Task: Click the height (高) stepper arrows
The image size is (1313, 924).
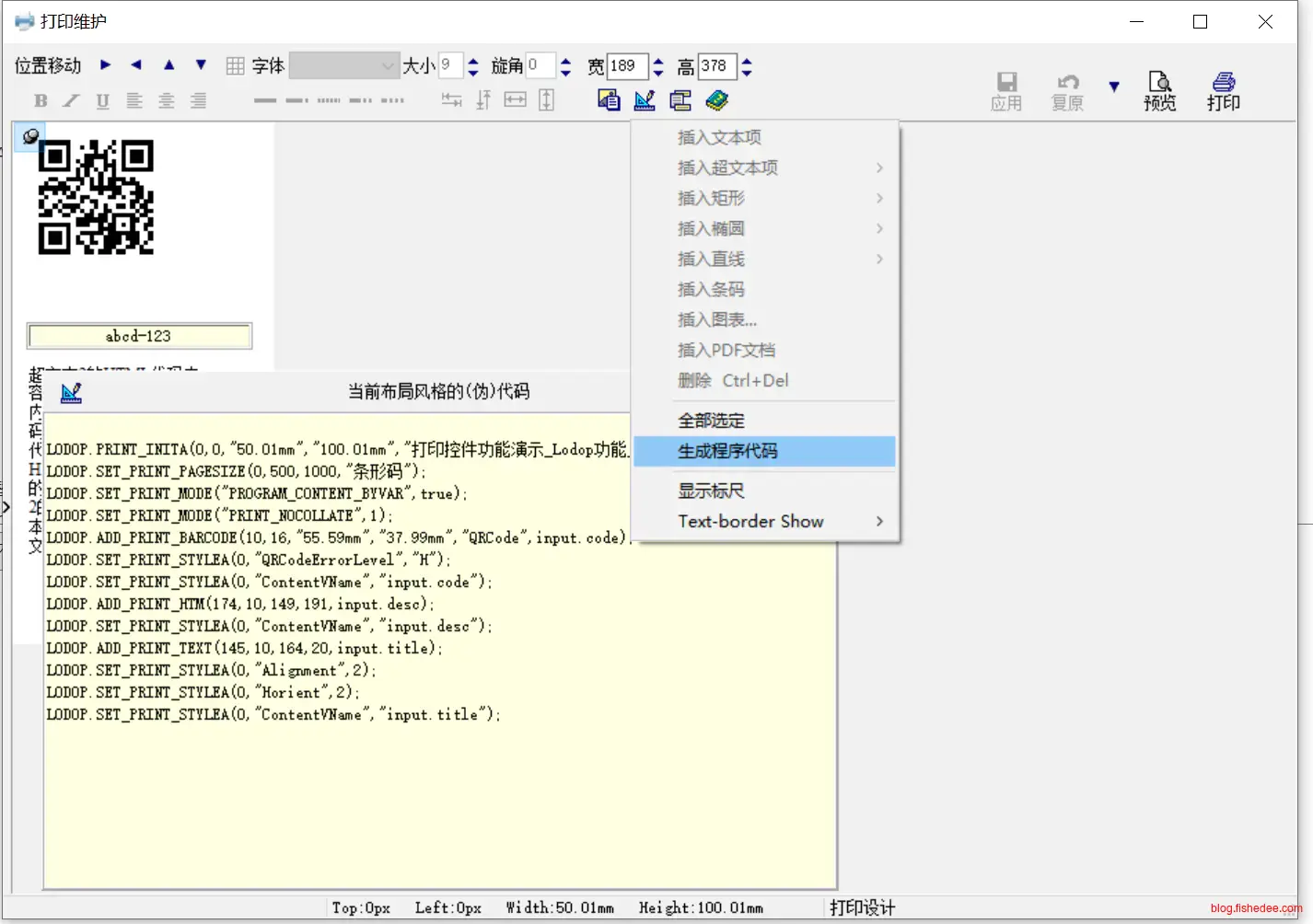Action: [x=747, y=66]
